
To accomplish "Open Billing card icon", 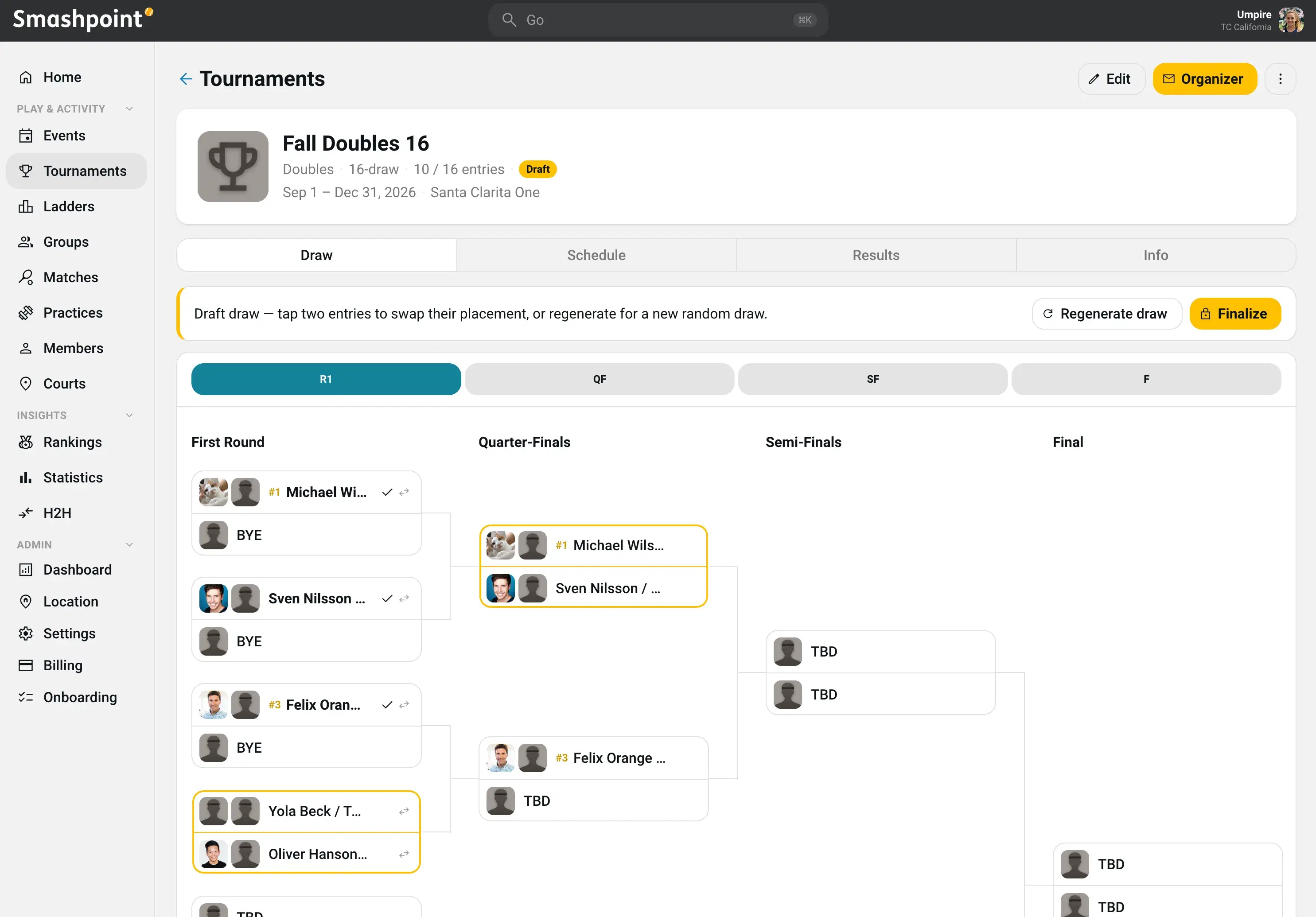I will click(x=26, y=665).
